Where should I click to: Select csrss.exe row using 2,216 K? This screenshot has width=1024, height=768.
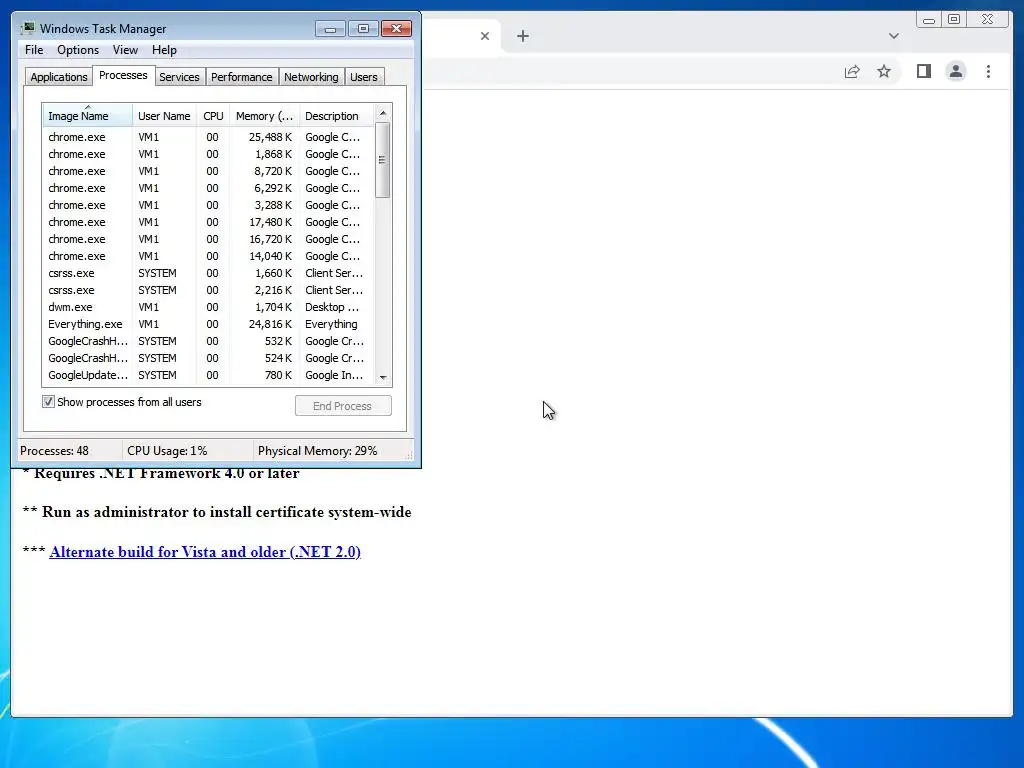click(x=209, y=290)
